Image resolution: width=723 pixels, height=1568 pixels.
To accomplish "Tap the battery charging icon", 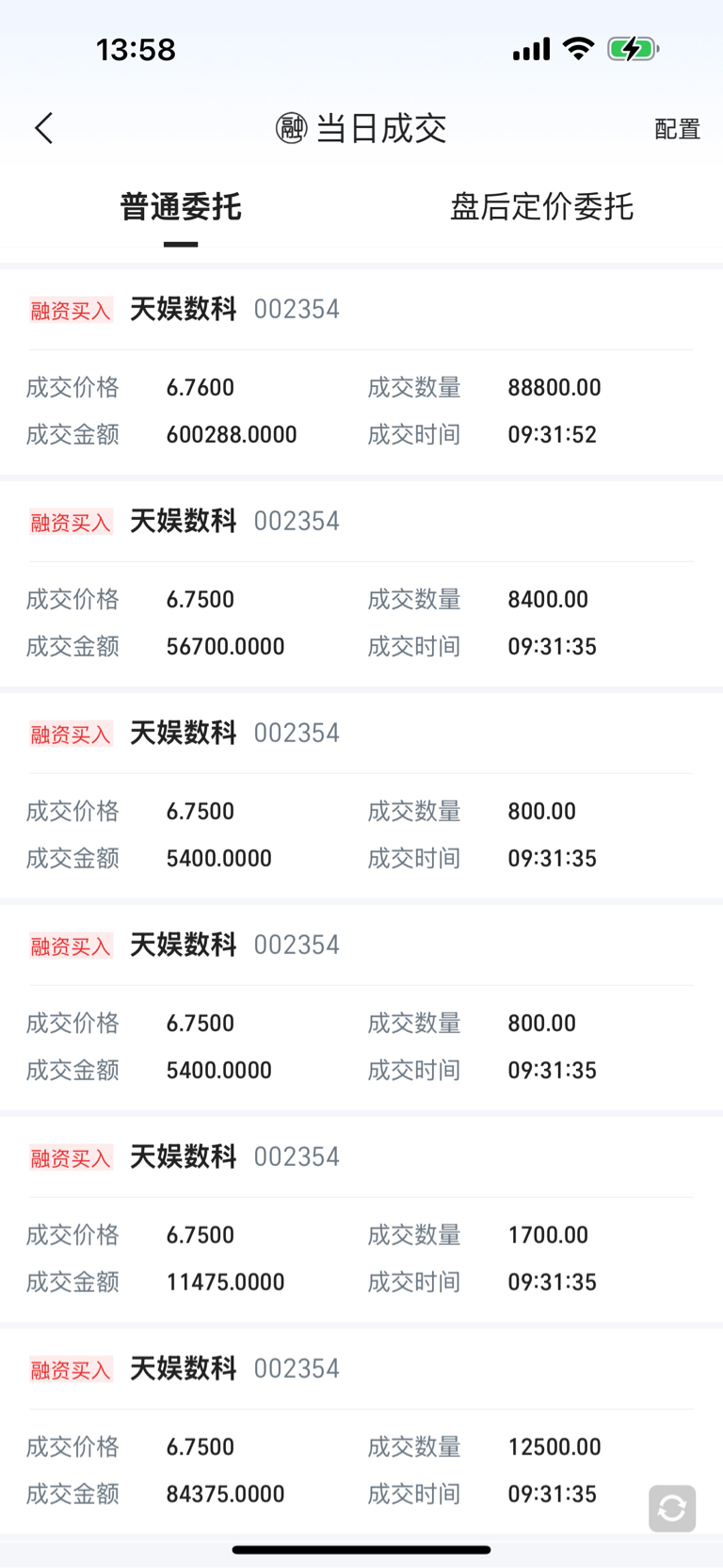I will coord(633,49).
